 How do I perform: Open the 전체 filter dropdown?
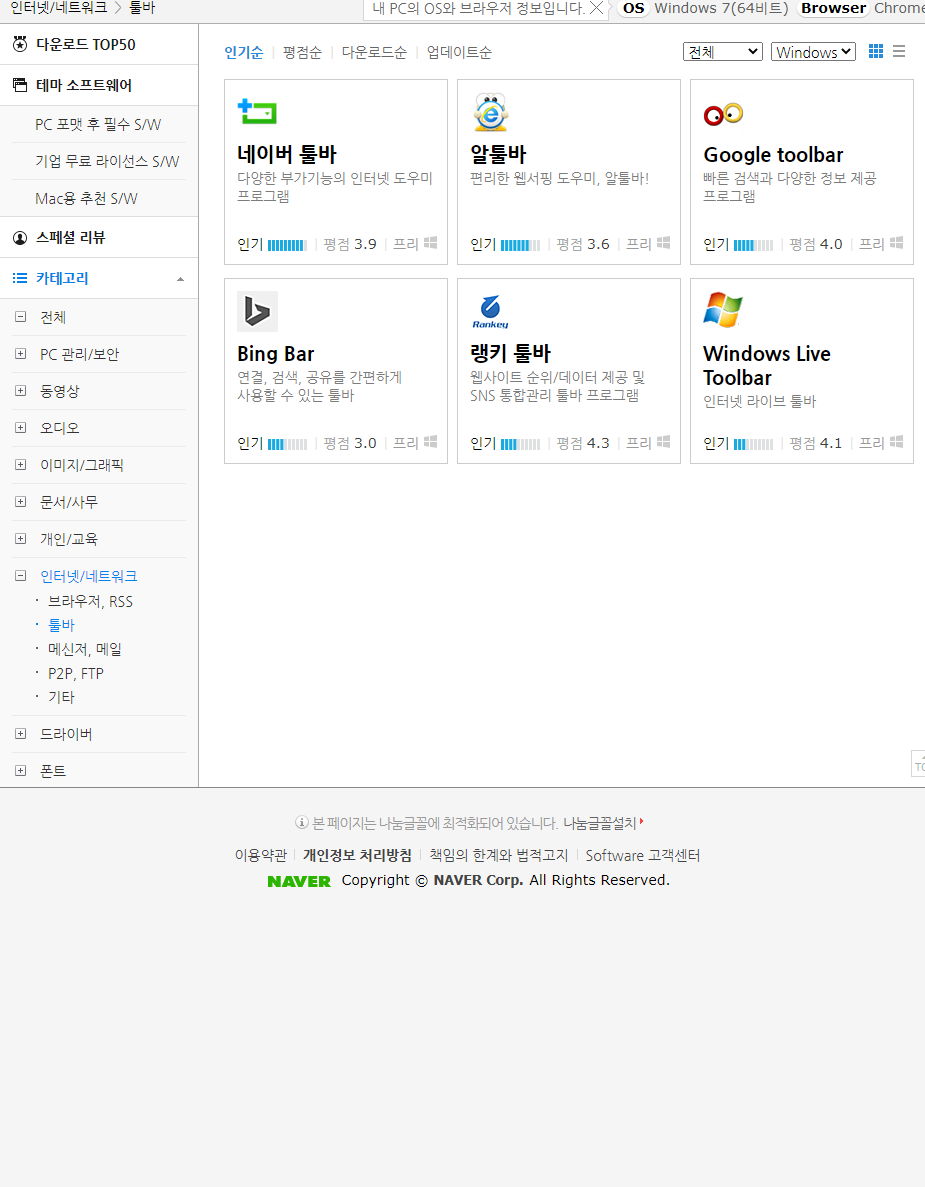tap(723, 51)
